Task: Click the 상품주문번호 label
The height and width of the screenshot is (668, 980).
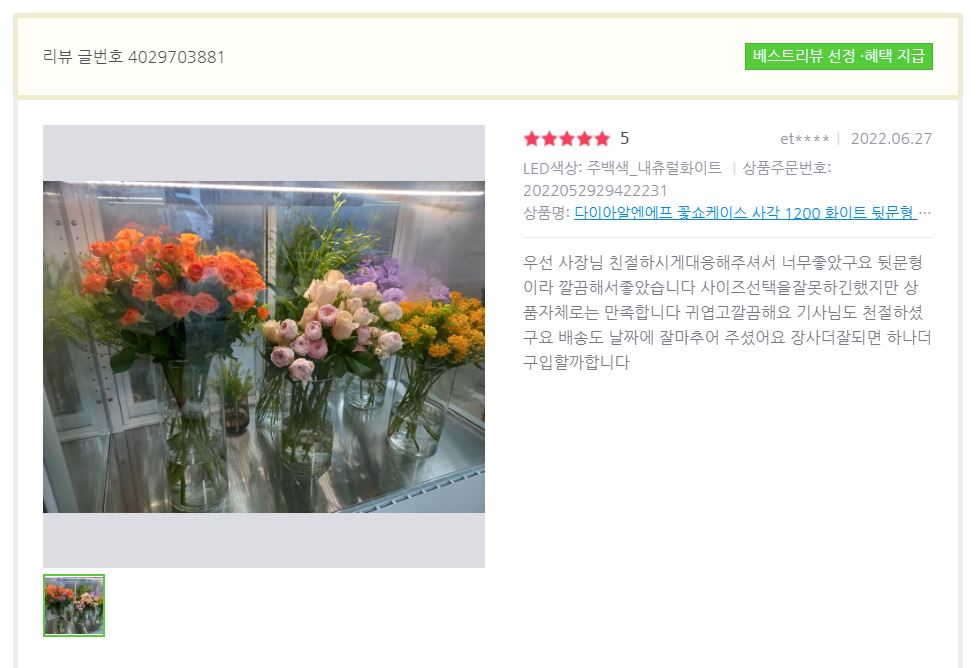Action: tap(786, 168)
